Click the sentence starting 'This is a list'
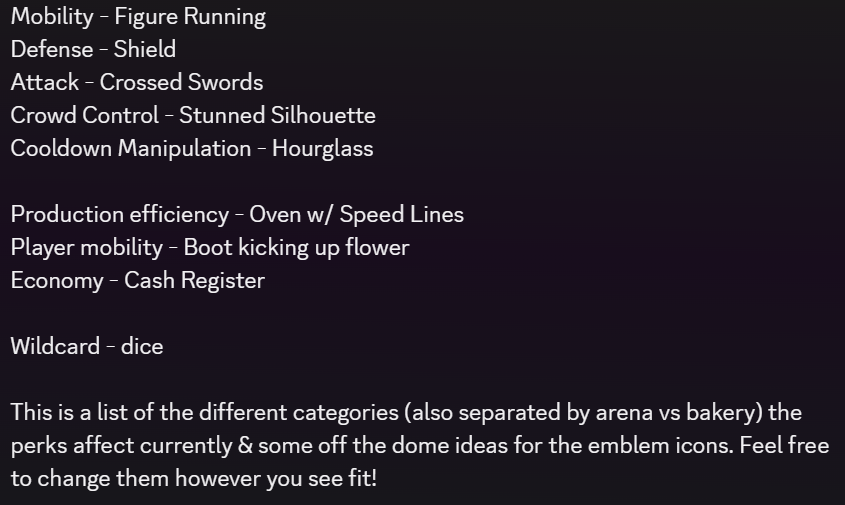This screenshot has height=505, width=845. [x=420, y=446]
